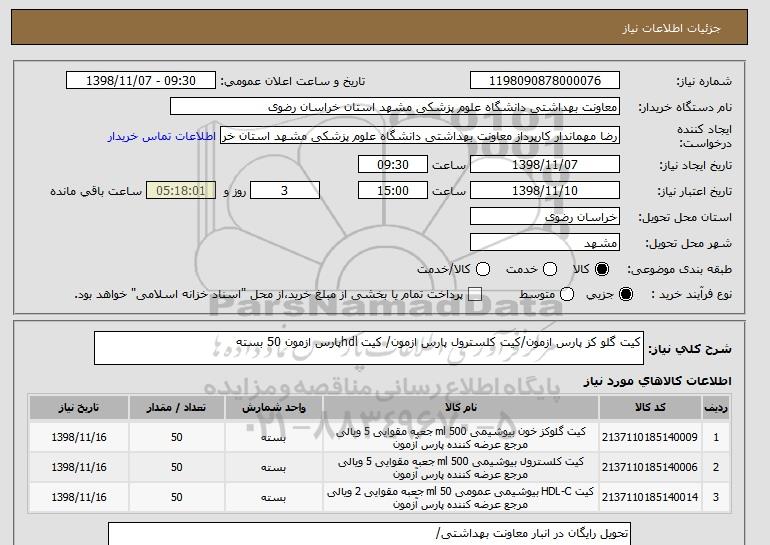Click the کیت گلوکز خون item name

coord(461,437)
